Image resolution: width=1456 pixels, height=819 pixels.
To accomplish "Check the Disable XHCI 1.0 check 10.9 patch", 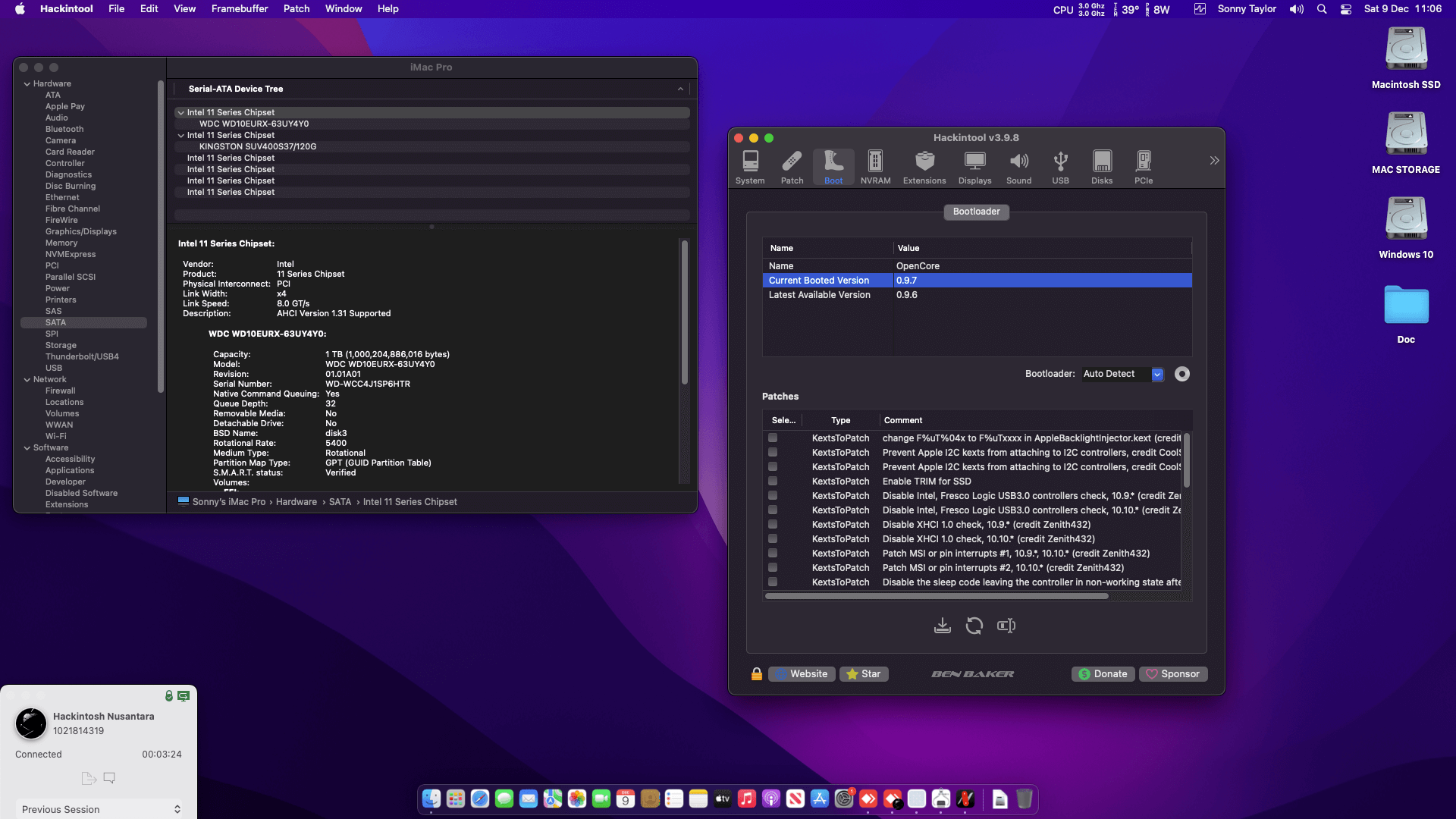I will 772,524.
